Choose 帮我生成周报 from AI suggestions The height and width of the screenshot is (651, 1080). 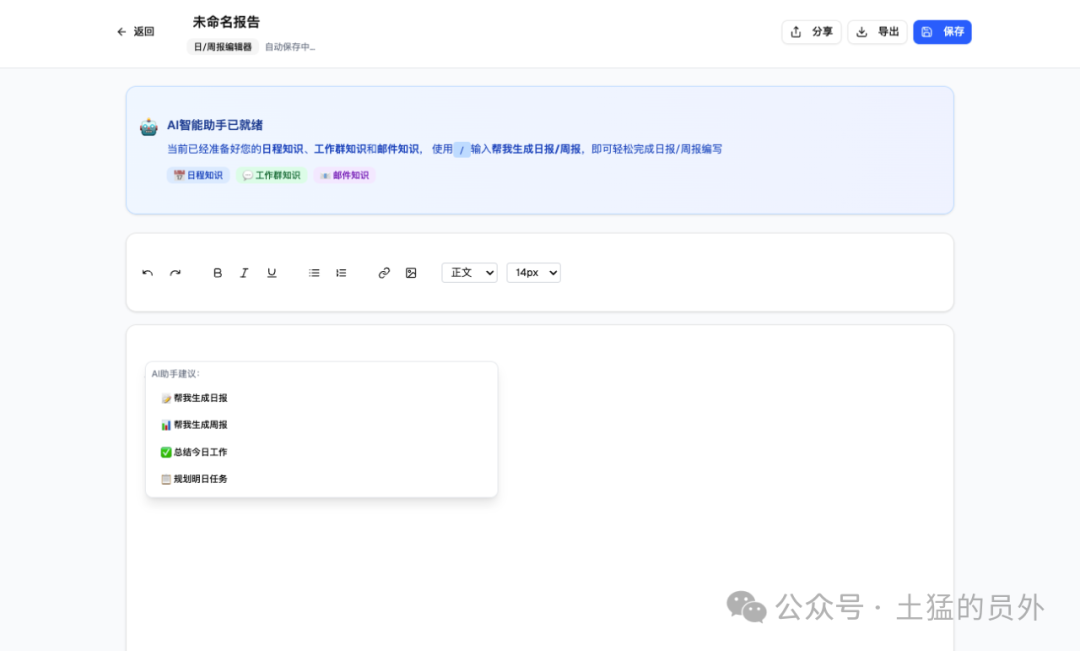tap(321, 425)
